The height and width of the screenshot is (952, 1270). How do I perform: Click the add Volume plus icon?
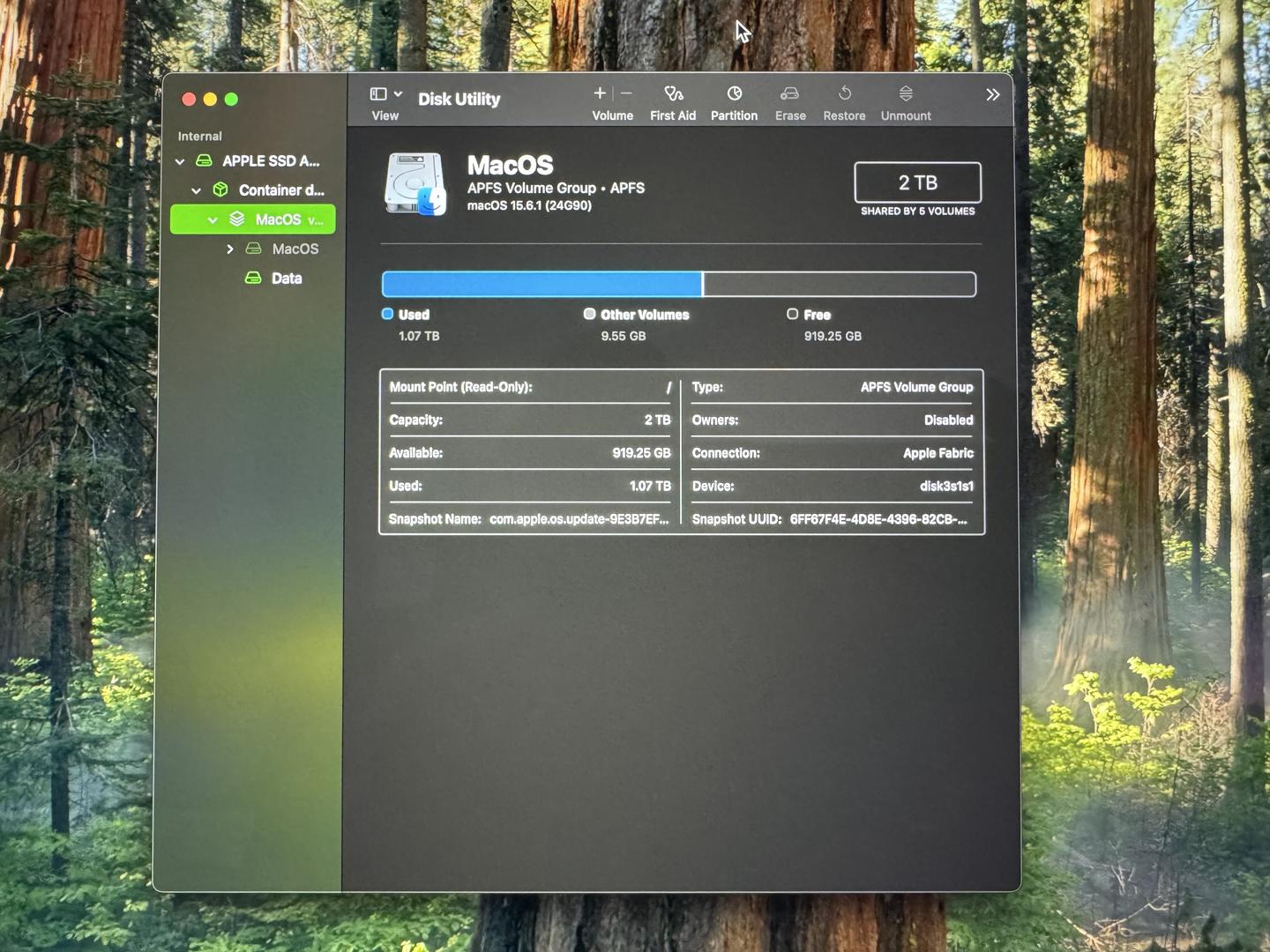point(600,93)
